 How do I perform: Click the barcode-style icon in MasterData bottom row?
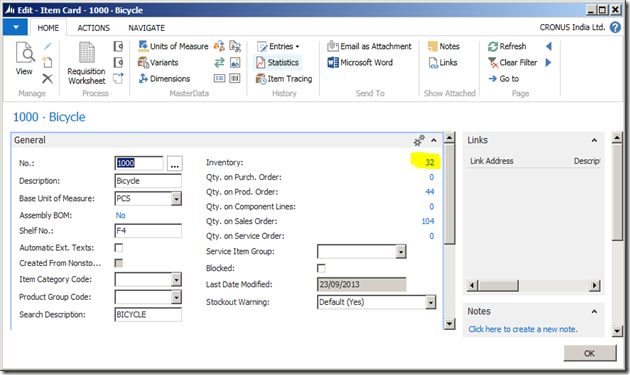pyautogui.click(x=235, y=78)
